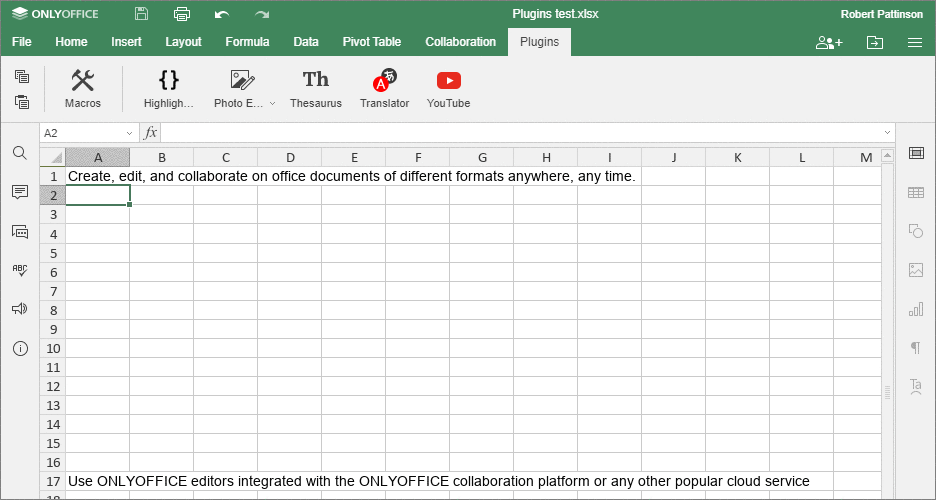The height and width of the screenshot is (500, 936).
Task: Select the Plugins tab
Action: 539,42
